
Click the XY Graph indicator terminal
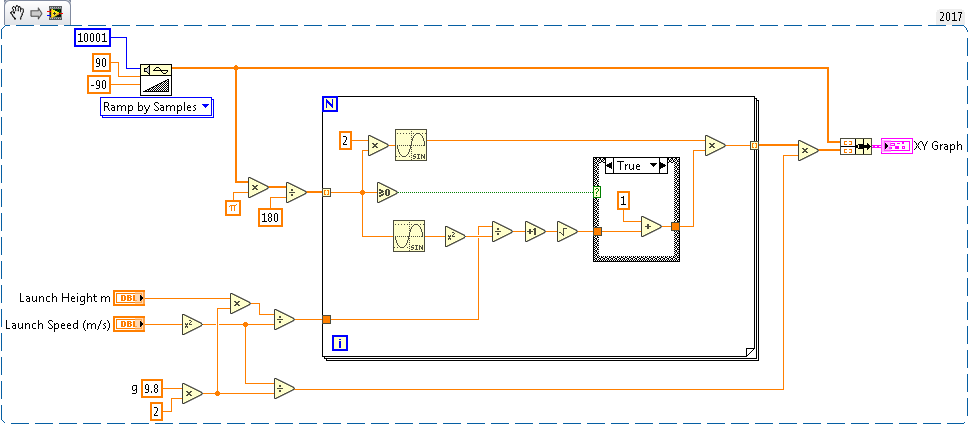pyautogui.click(x=896, y=146)
